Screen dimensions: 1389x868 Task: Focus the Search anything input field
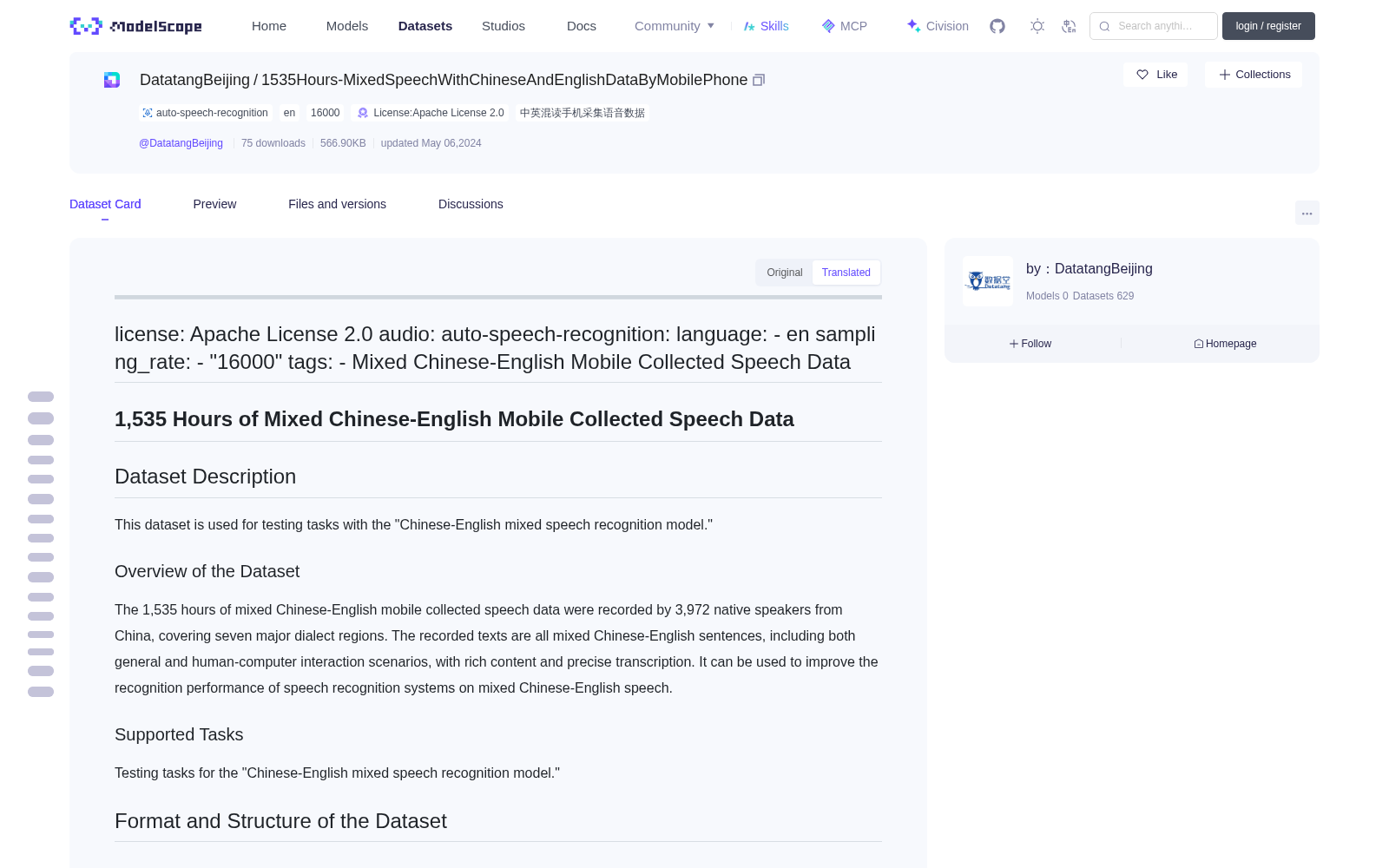click(1155, 26)
